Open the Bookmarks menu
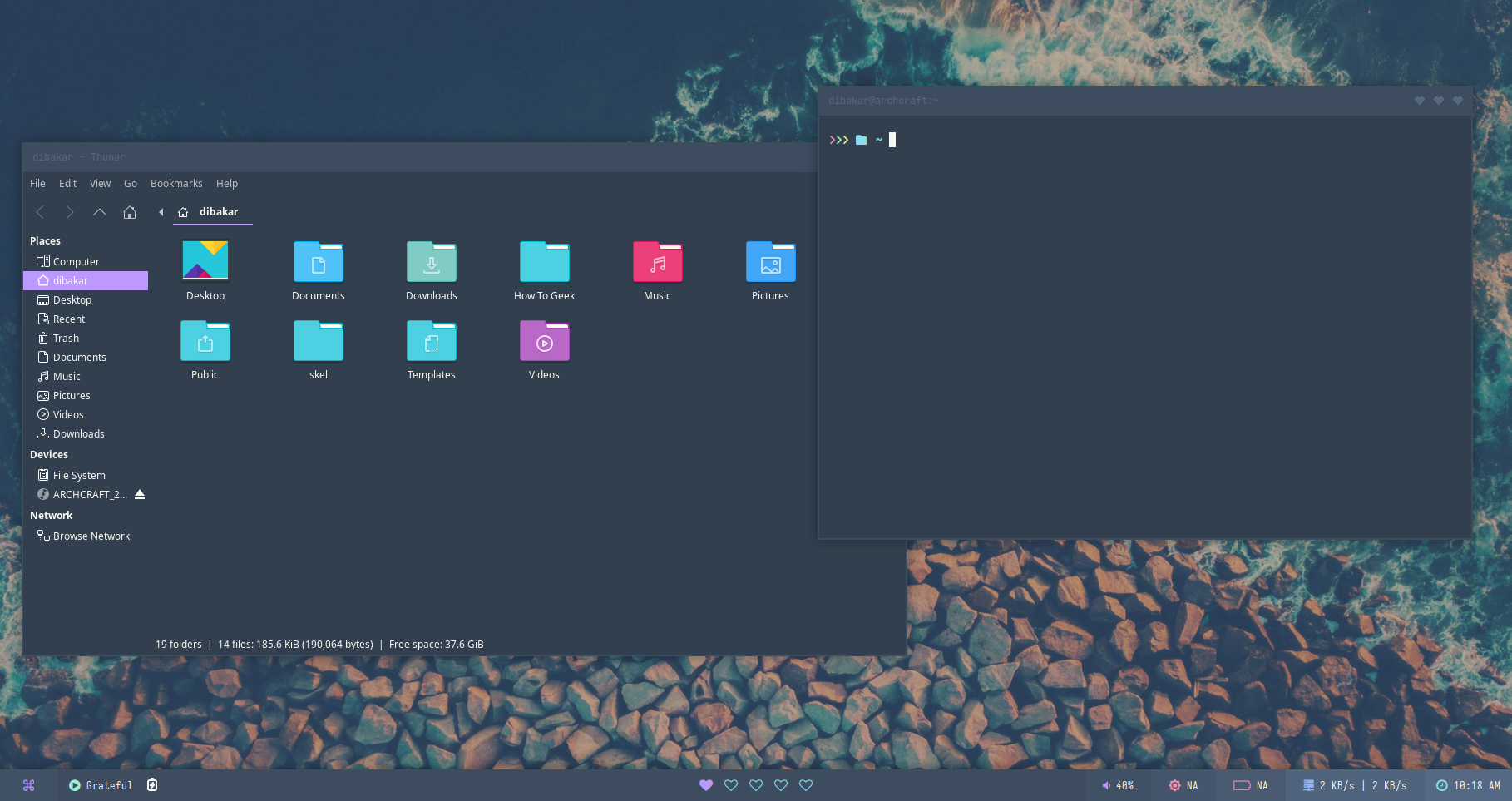The height and width of the screenshot is (801, 1512). 176,184
